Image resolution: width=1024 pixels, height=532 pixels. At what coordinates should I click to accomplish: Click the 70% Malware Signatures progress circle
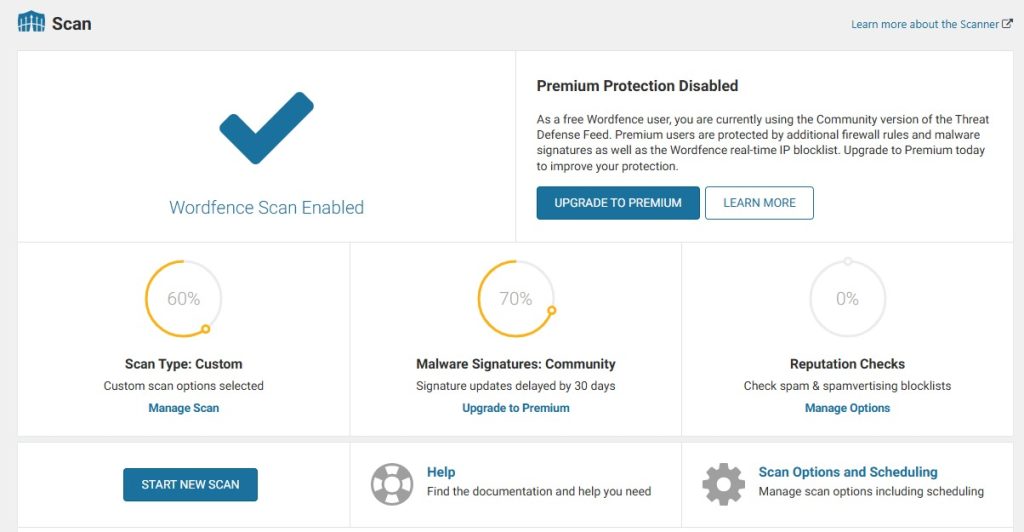[516, 298]
